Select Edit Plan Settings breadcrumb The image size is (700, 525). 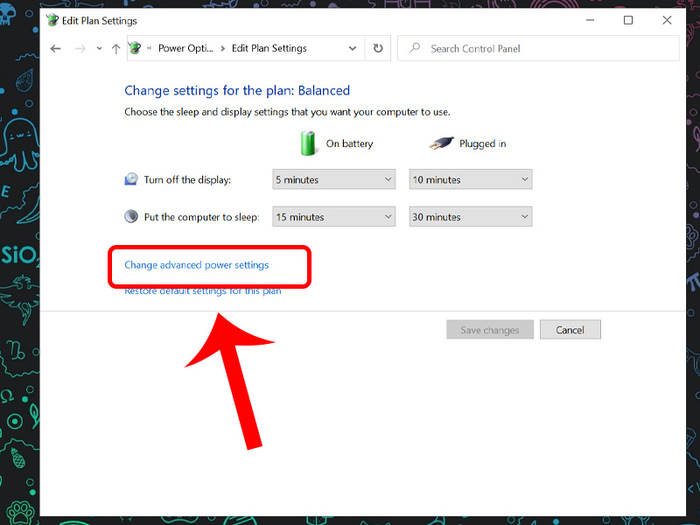[x=269, y=48]
